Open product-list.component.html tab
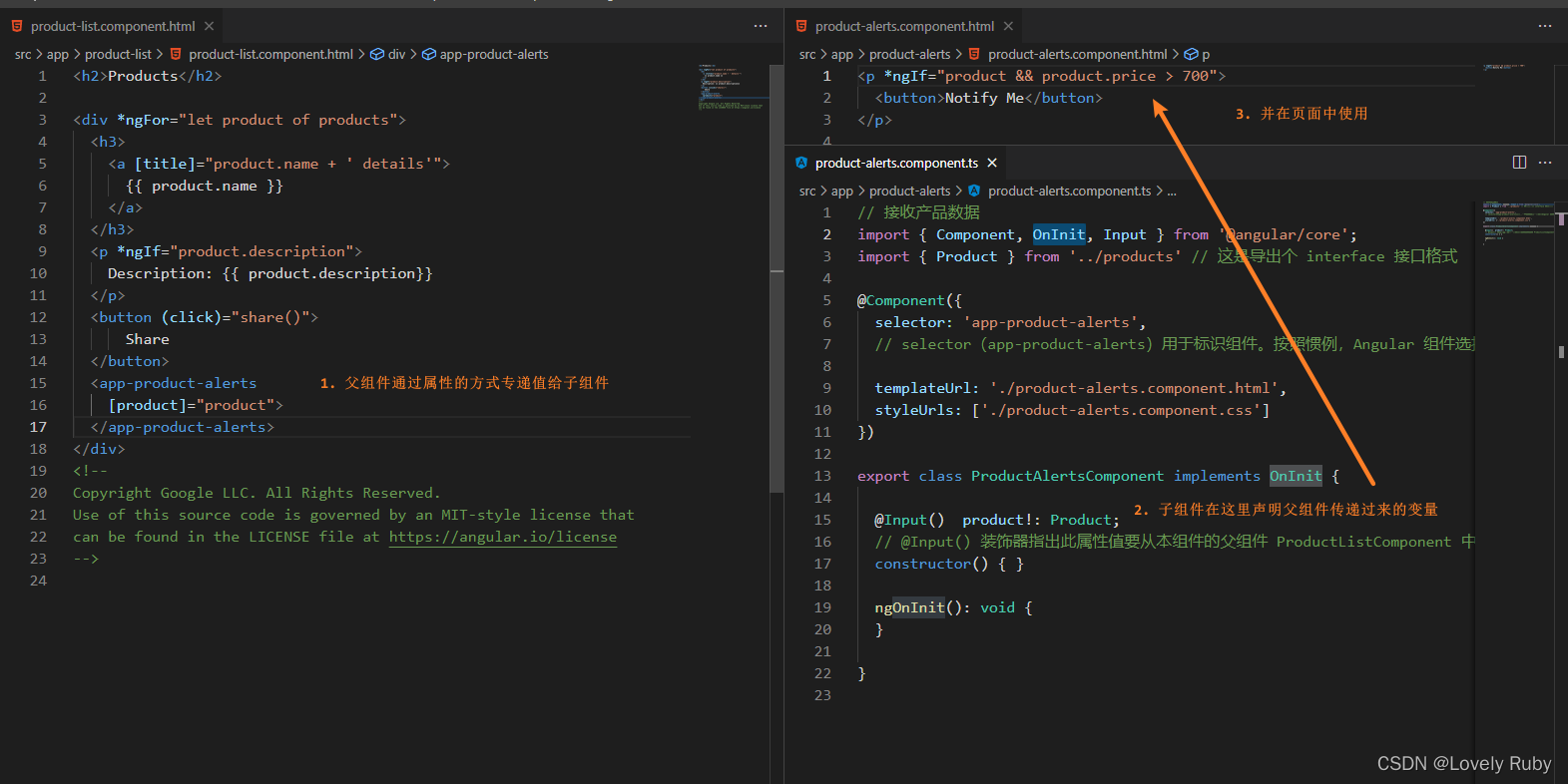Image resolution: width=1568 pixels, height=784 pixels. 112,26
